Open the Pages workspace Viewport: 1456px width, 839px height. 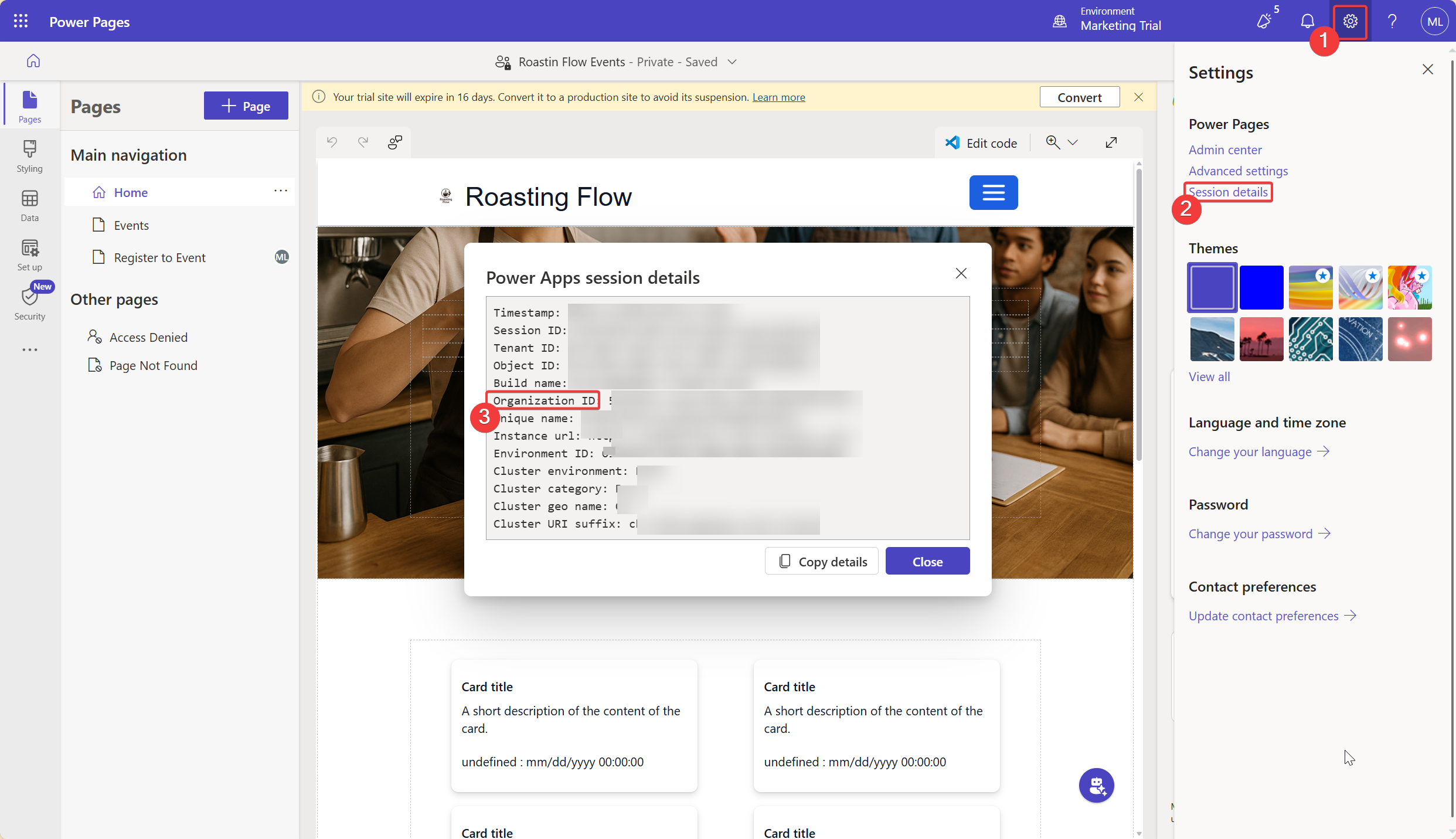tap(29, 104)
